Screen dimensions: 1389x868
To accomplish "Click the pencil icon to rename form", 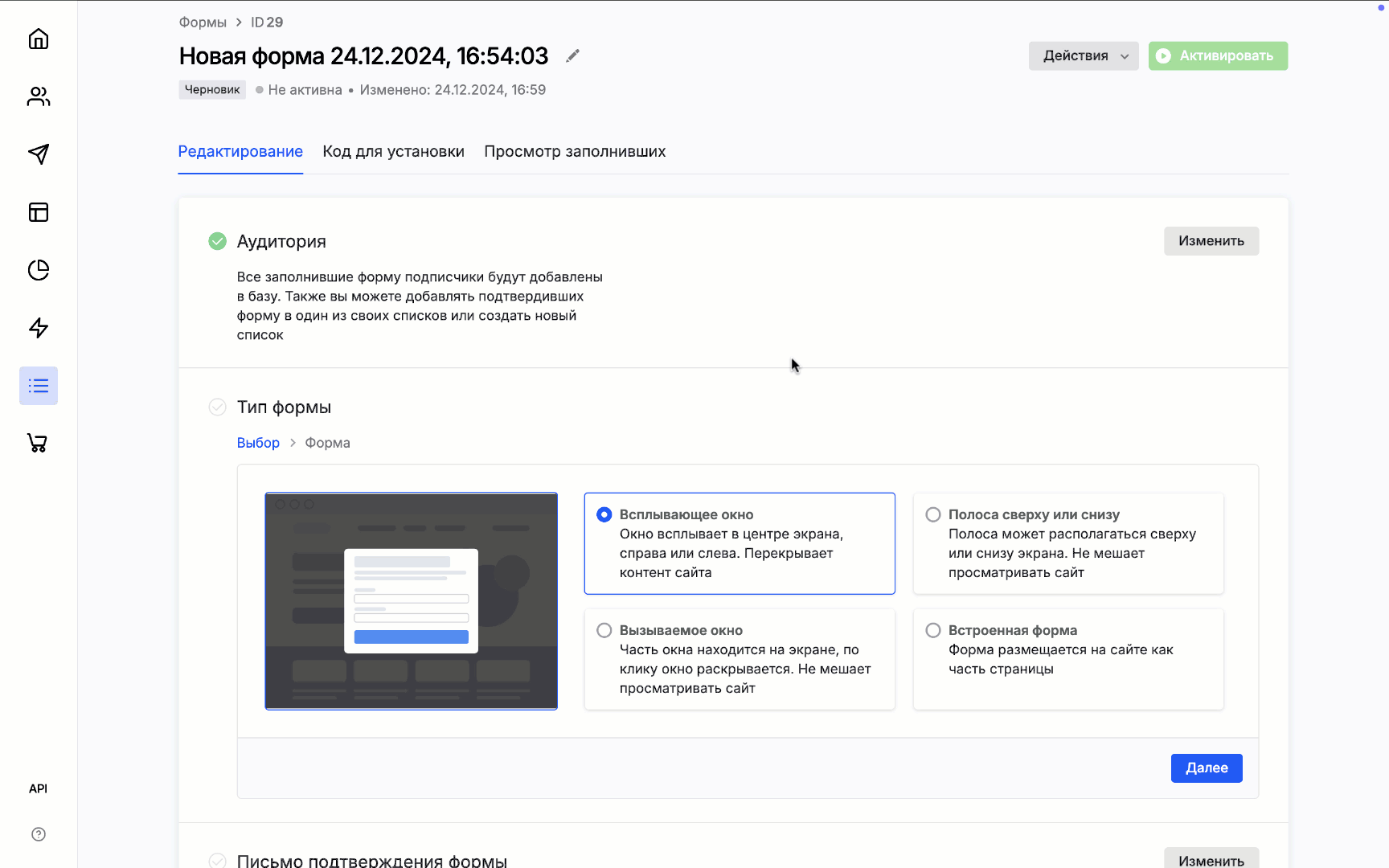I will click(572, 55).
